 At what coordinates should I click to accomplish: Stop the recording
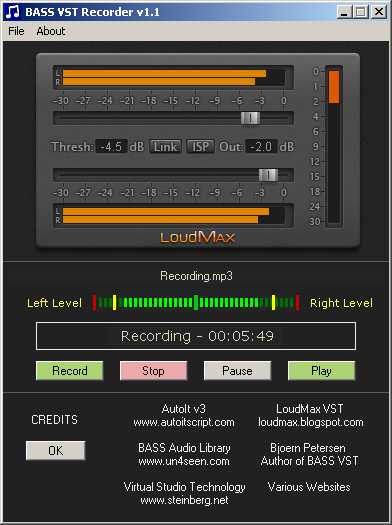153,371
